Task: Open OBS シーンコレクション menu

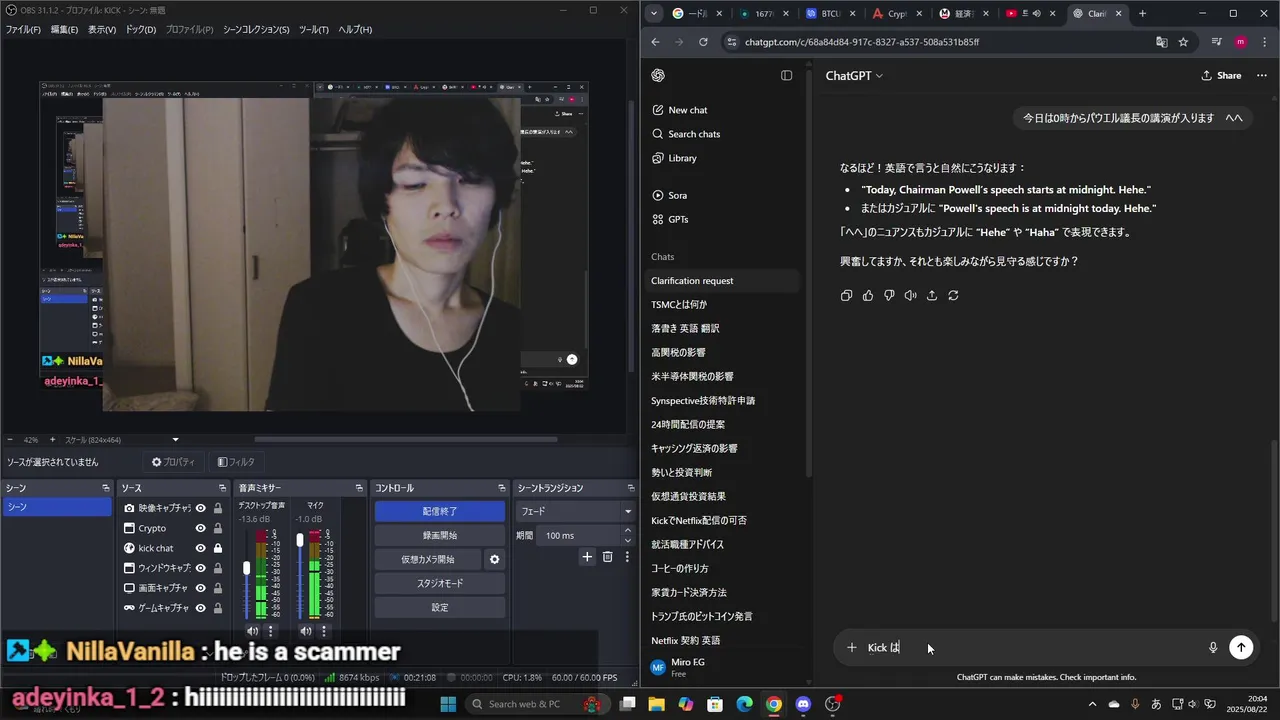Action: point(255,30)
